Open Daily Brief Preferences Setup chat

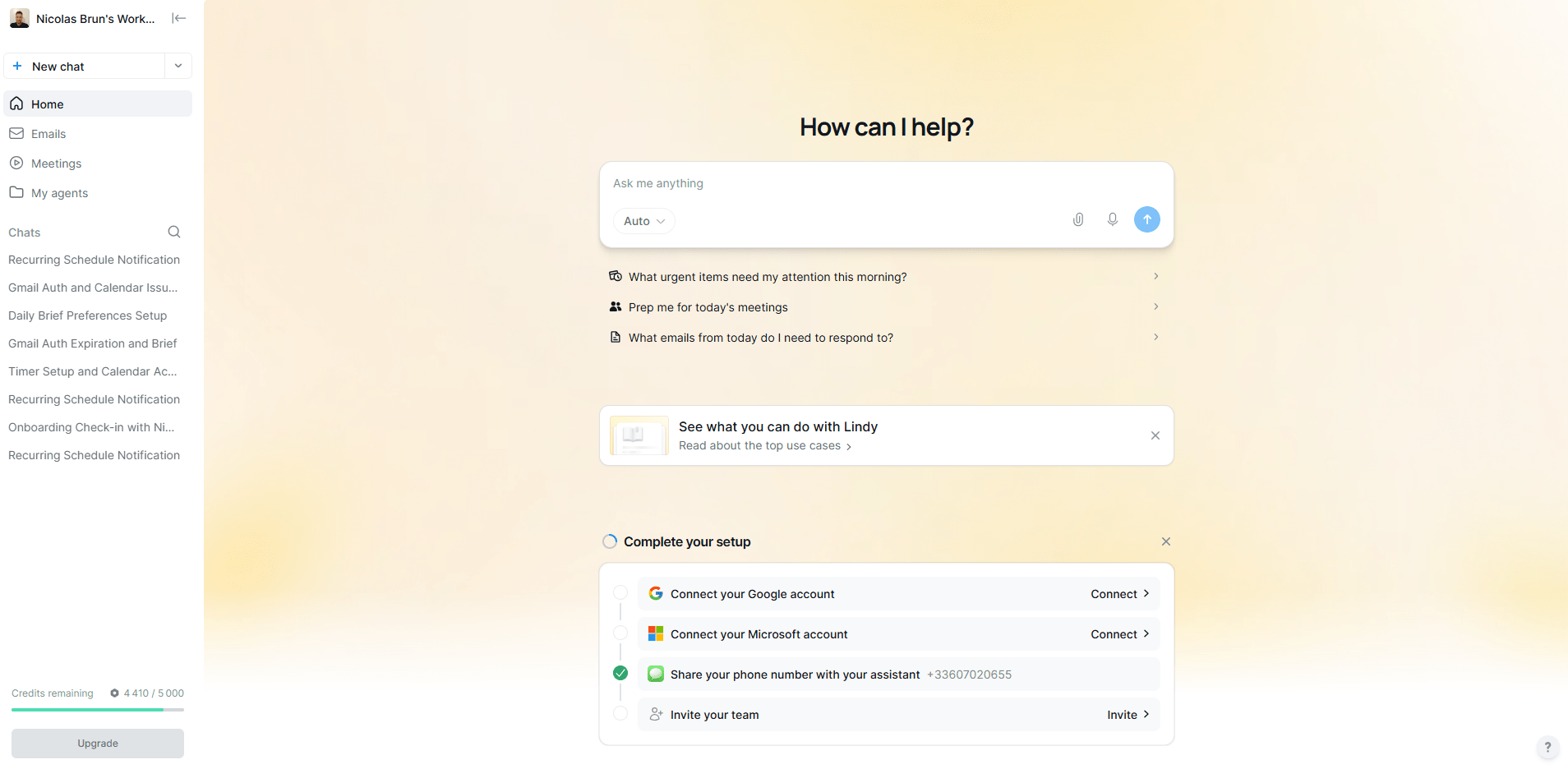click(88, 315)
